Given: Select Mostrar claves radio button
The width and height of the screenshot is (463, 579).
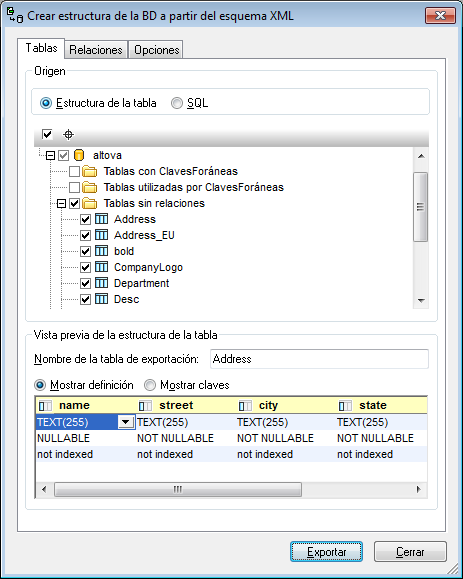Looking at the screenshot, I should [150, 385].
